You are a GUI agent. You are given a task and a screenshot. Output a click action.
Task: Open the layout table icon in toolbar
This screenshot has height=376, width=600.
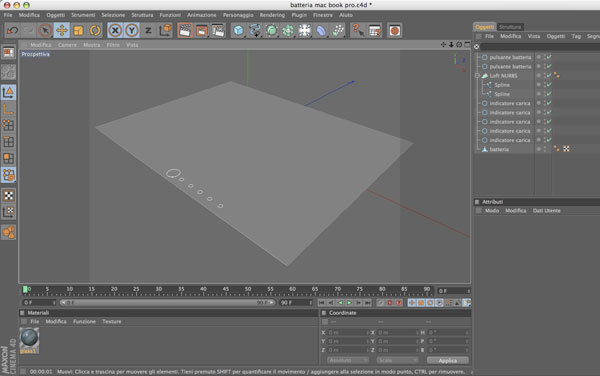375,30
